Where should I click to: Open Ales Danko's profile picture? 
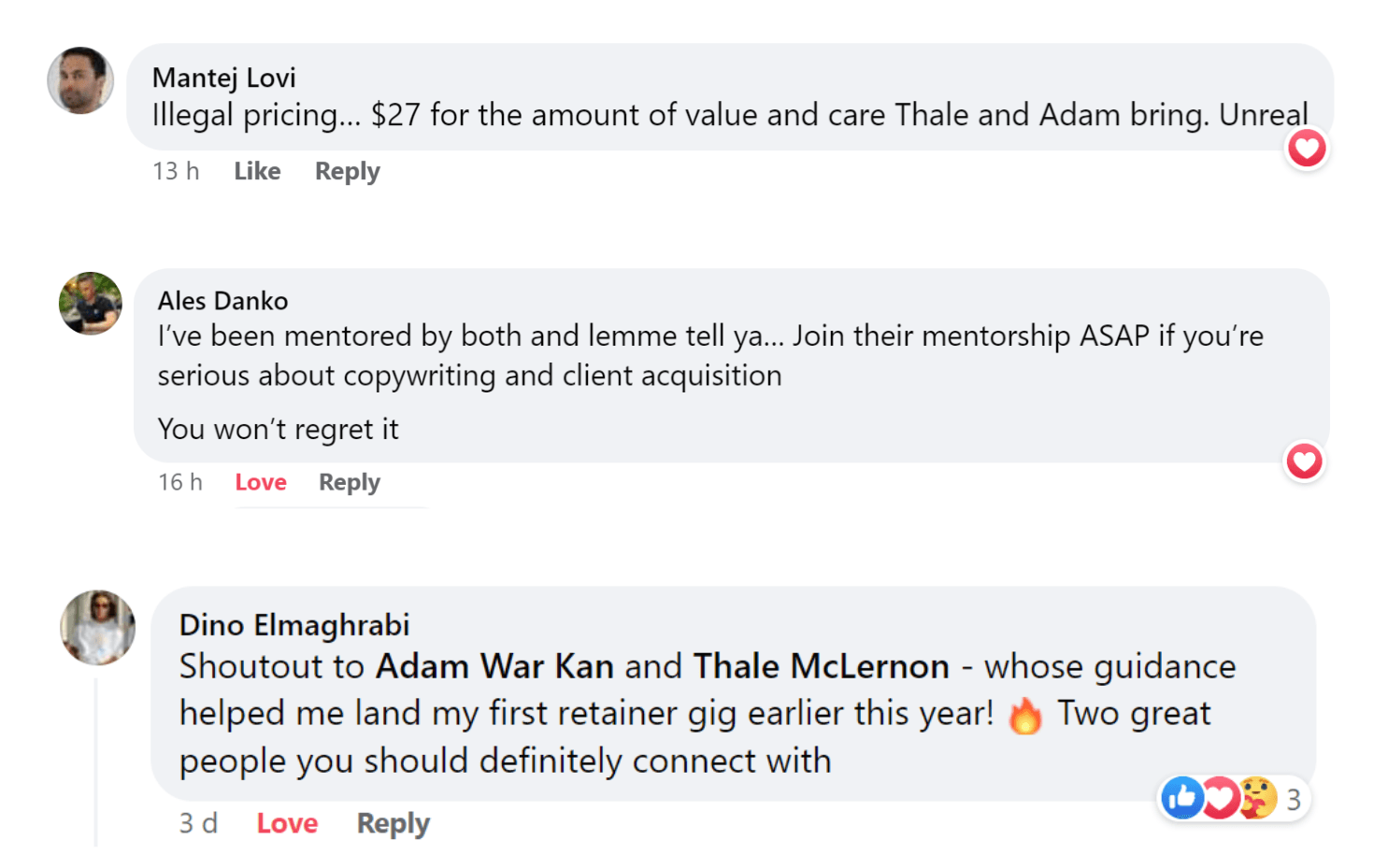click(90, 304)
